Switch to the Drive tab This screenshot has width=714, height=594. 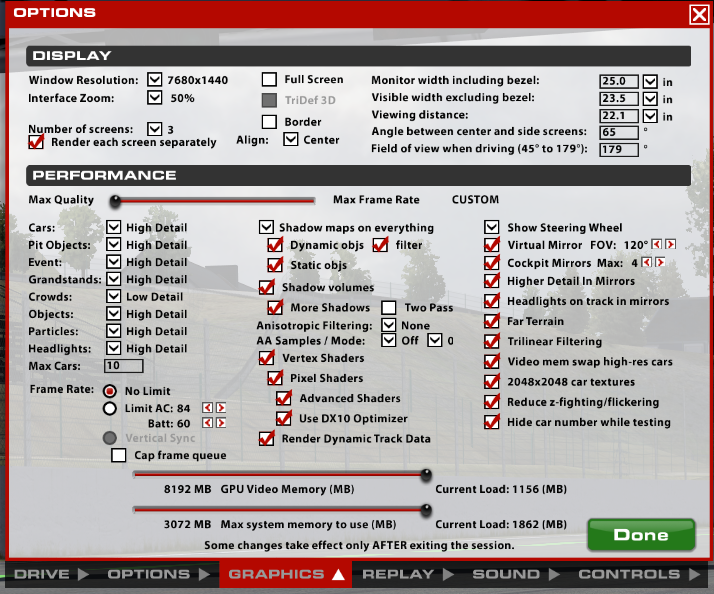51,574
